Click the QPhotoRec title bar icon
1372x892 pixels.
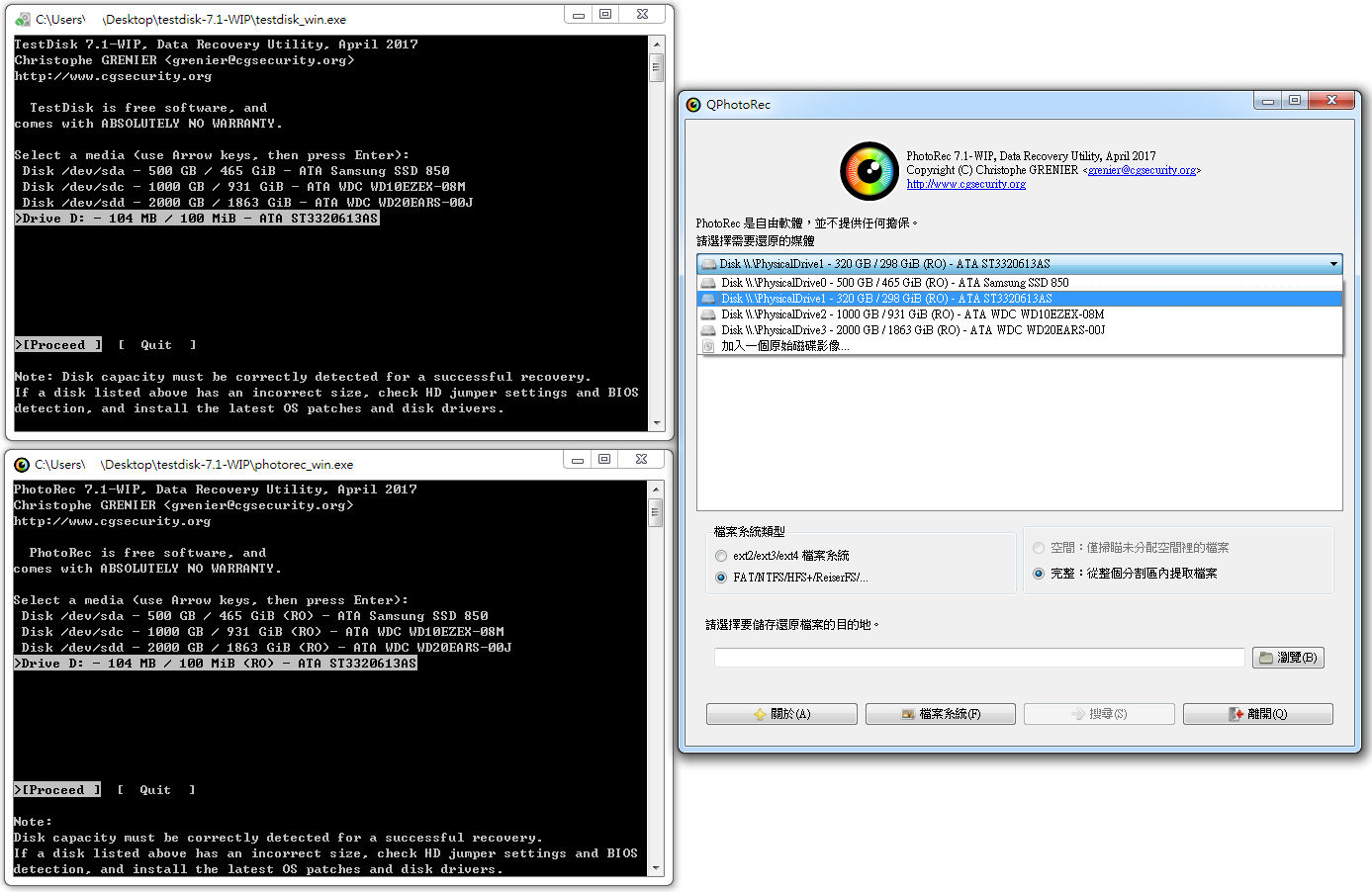pyautogui.click(x=693, y=105)
